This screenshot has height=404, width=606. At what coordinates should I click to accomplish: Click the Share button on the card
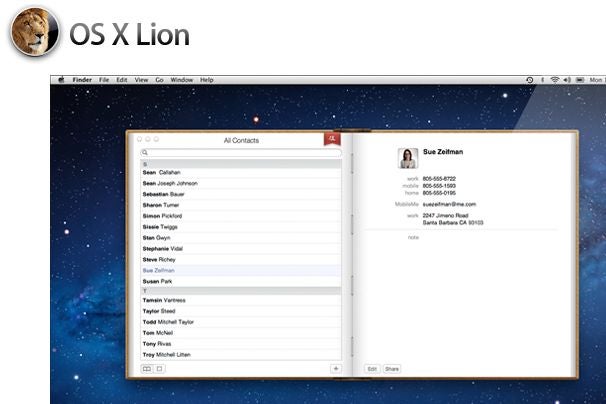pyautogui.click(x=392, y=369)
